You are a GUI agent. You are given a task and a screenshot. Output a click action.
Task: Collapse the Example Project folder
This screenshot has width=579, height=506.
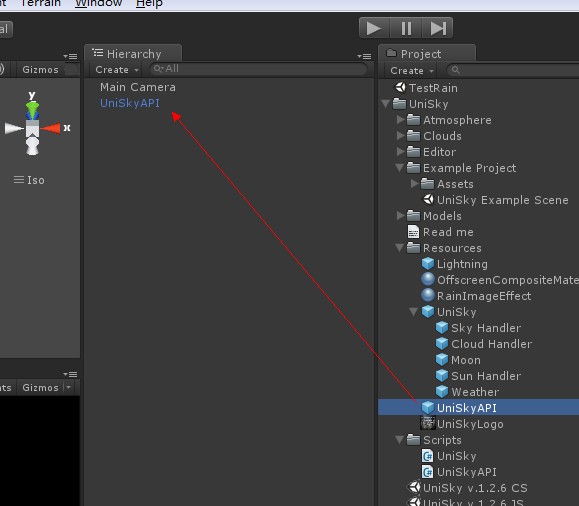point(400,168)
